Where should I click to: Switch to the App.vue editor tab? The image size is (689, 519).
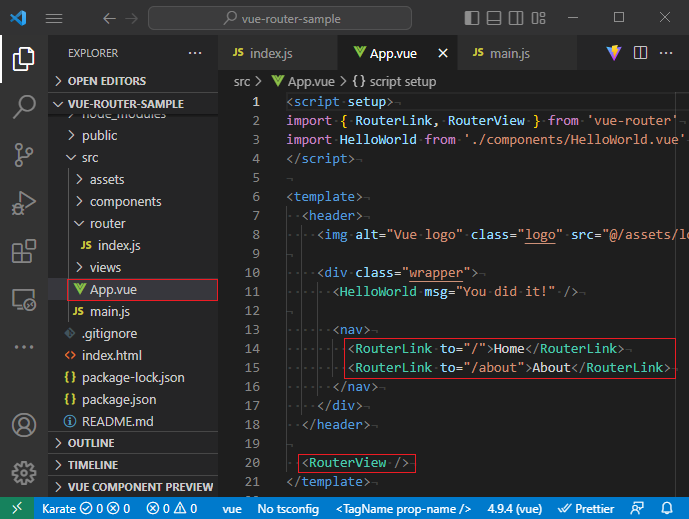(397, 53)
